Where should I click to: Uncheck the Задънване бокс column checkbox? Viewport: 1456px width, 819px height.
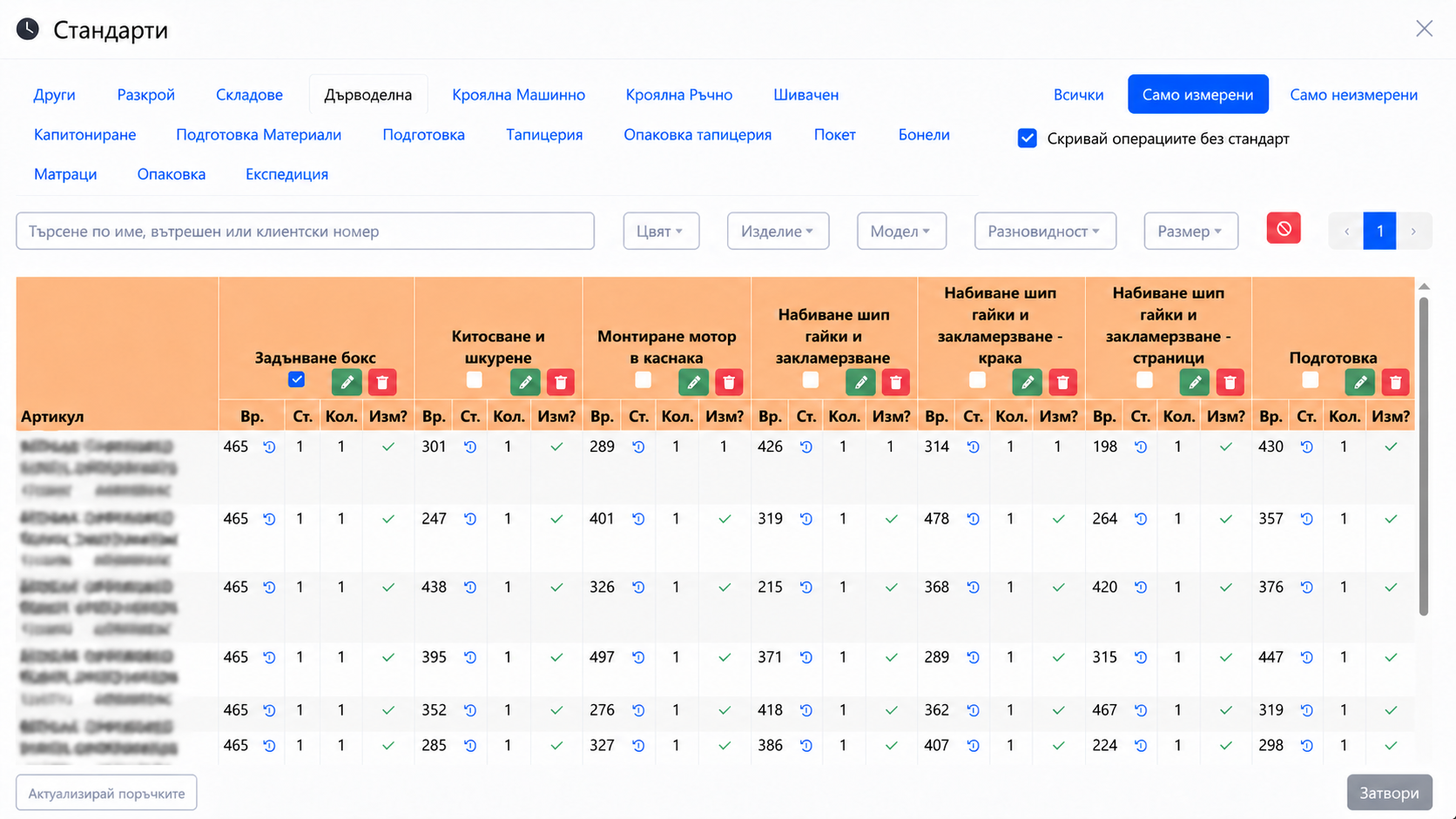297,379
